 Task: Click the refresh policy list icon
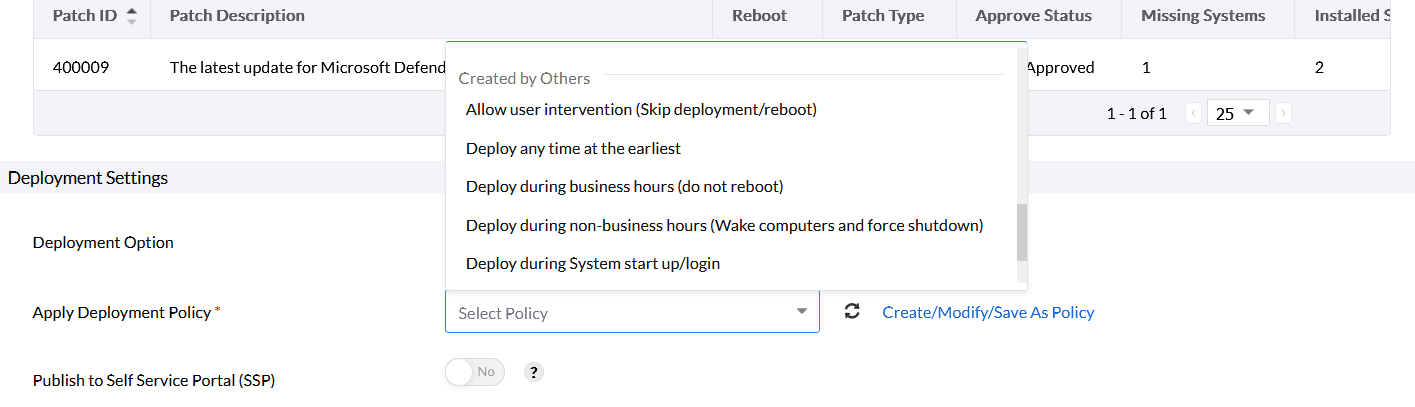point(852,312)
